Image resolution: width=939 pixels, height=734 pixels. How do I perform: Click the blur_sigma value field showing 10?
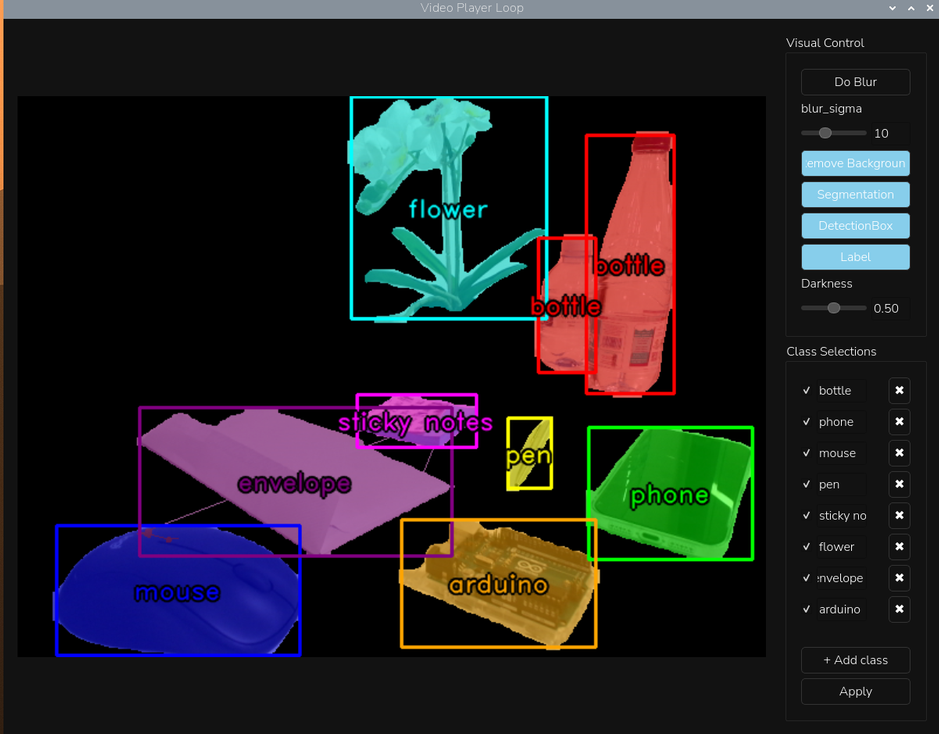[x=890, y=134]
